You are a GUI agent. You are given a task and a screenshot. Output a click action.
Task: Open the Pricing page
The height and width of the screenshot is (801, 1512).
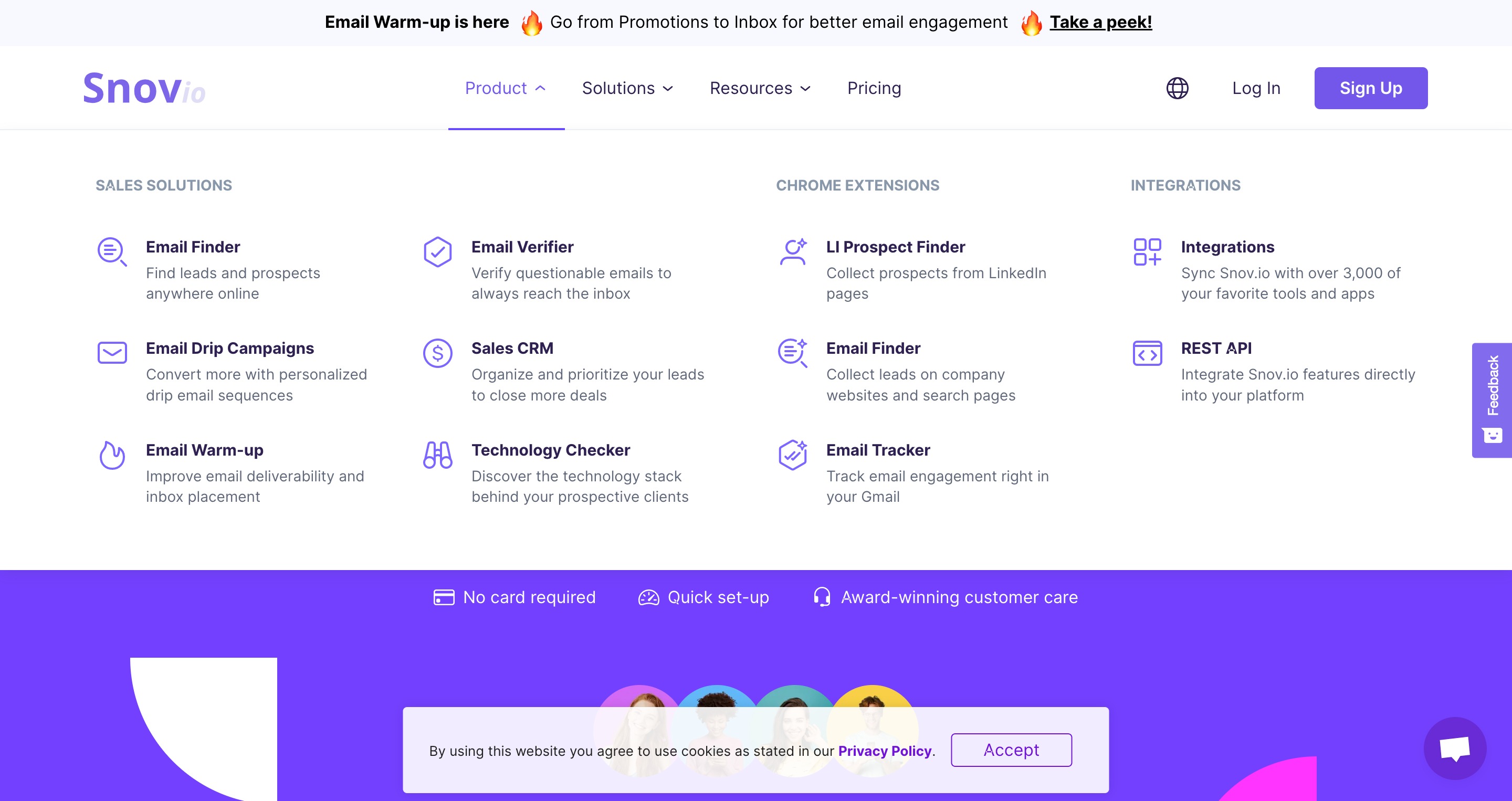click(x=874, y=88)
